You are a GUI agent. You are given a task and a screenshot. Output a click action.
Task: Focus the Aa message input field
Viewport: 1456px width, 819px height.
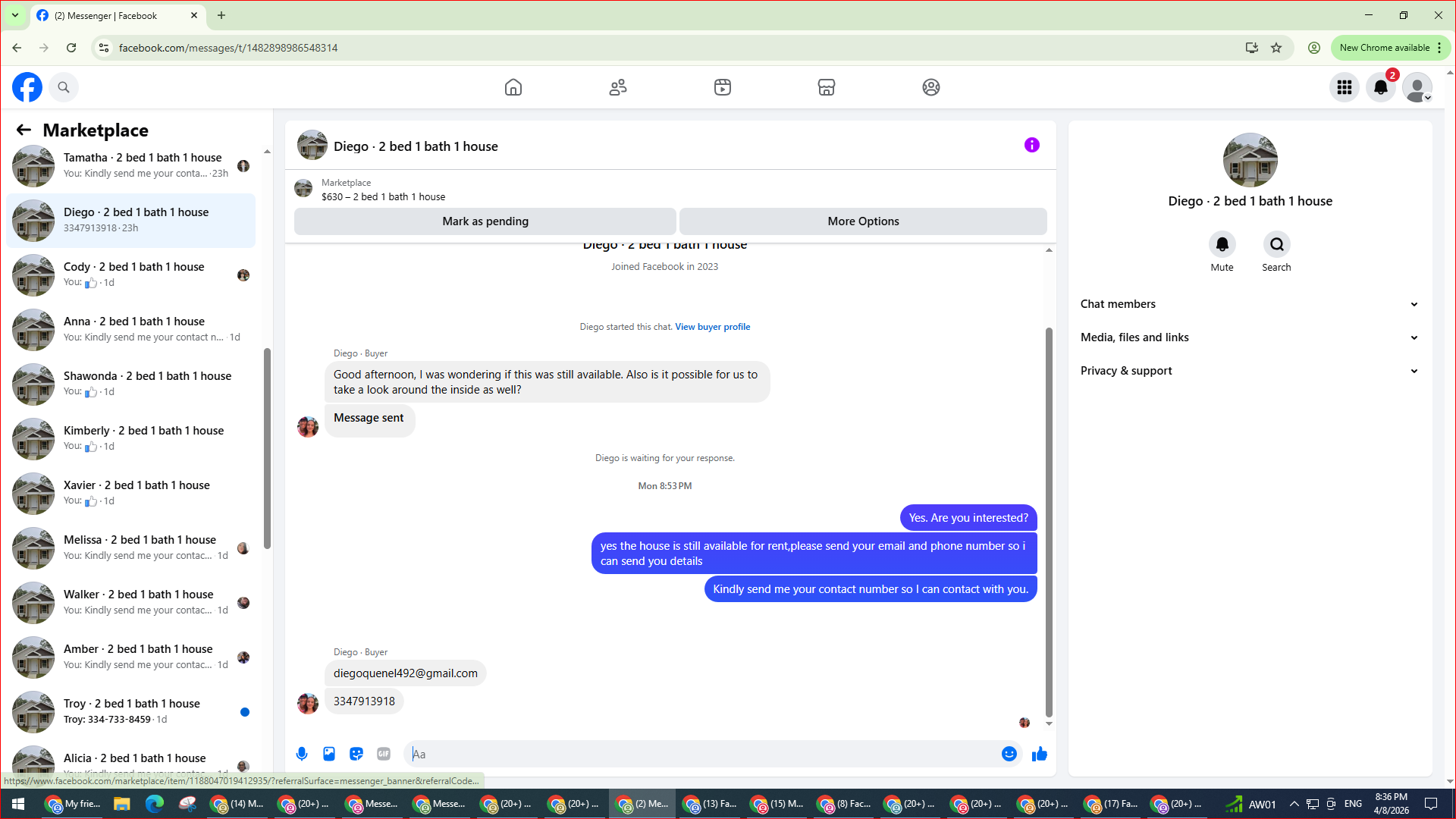[x=705, y=754]
